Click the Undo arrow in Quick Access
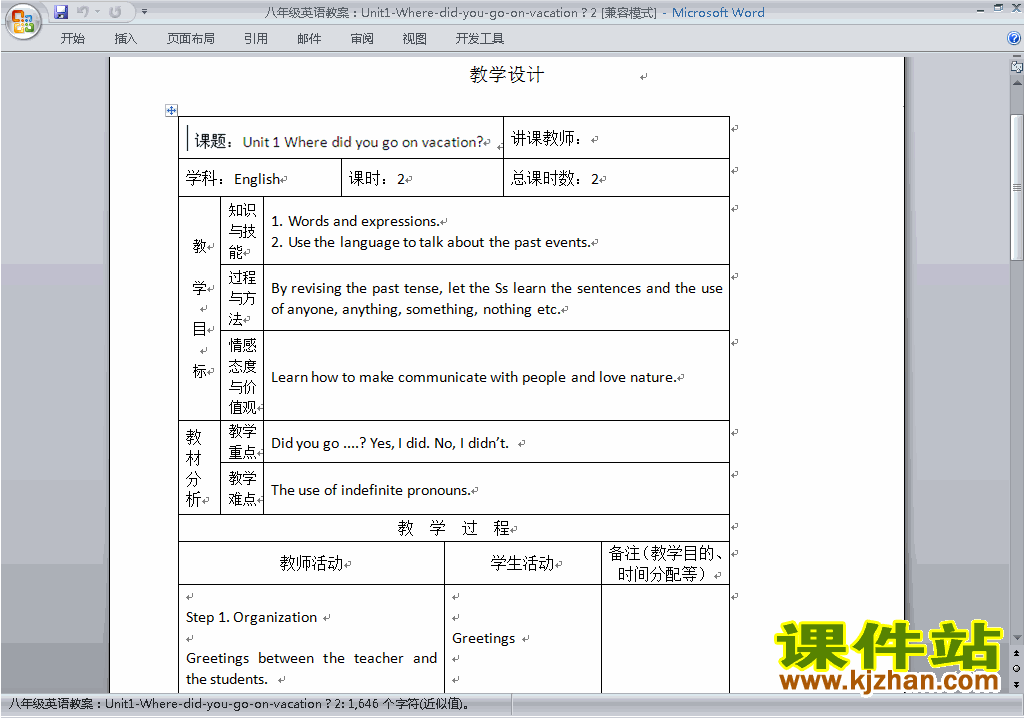This screenshot has height=718, width=1024. 82,12
